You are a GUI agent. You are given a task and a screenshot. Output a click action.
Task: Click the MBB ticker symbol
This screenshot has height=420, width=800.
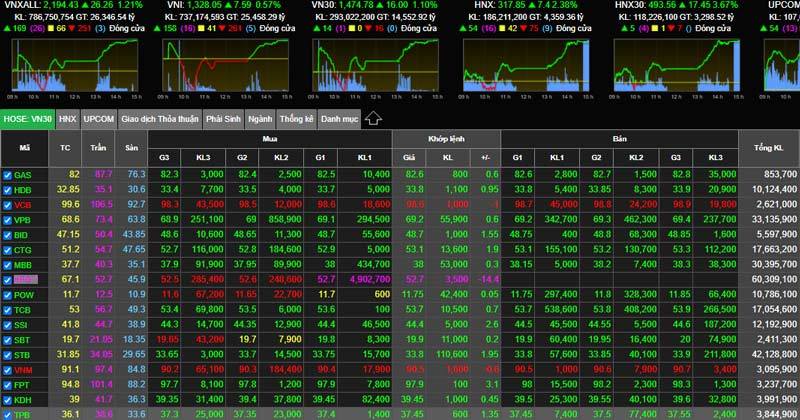coord(24,264)
